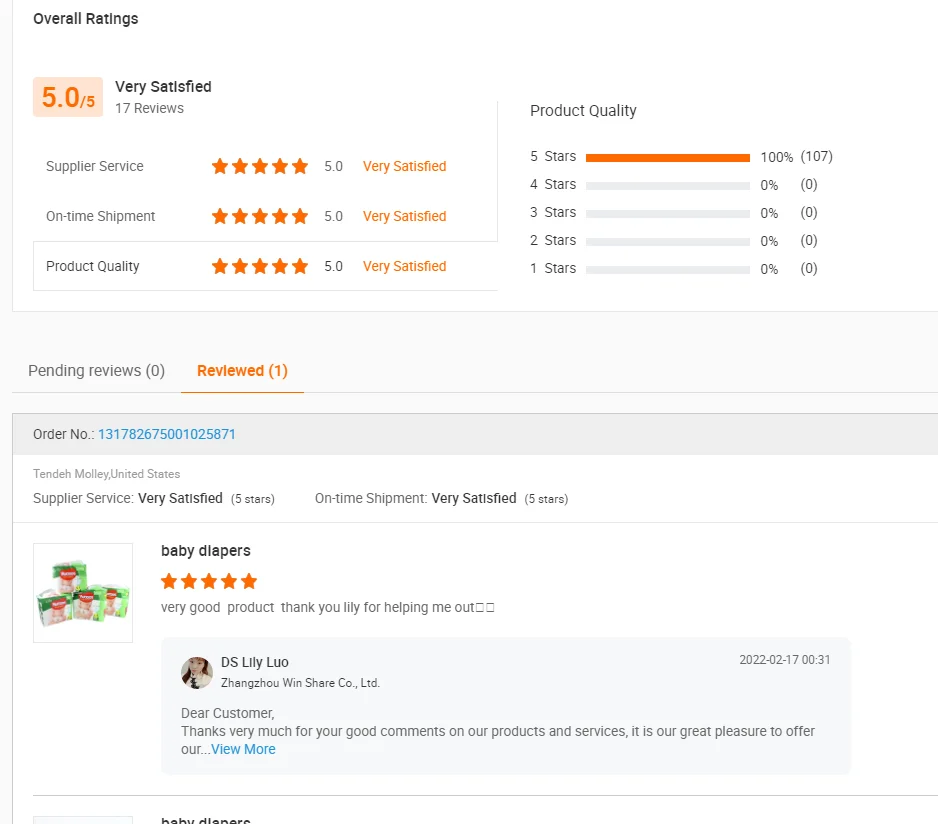Viewport: 938px width, 824px height.
Task: Click the 4 Stars rating bar
Action: tap(667, 185)
